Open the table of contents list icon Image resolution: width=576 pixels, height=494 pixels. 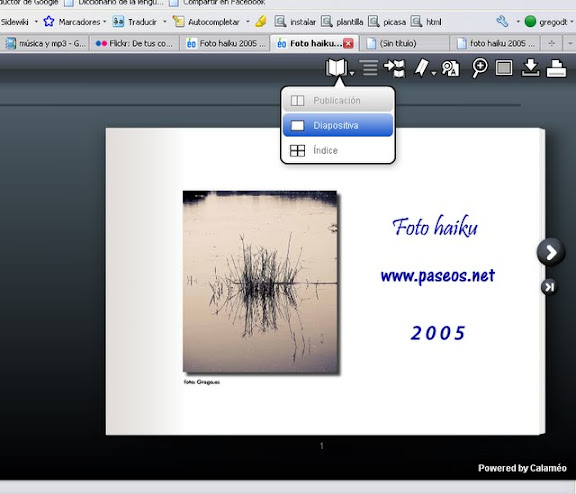[x=369, y=68]
